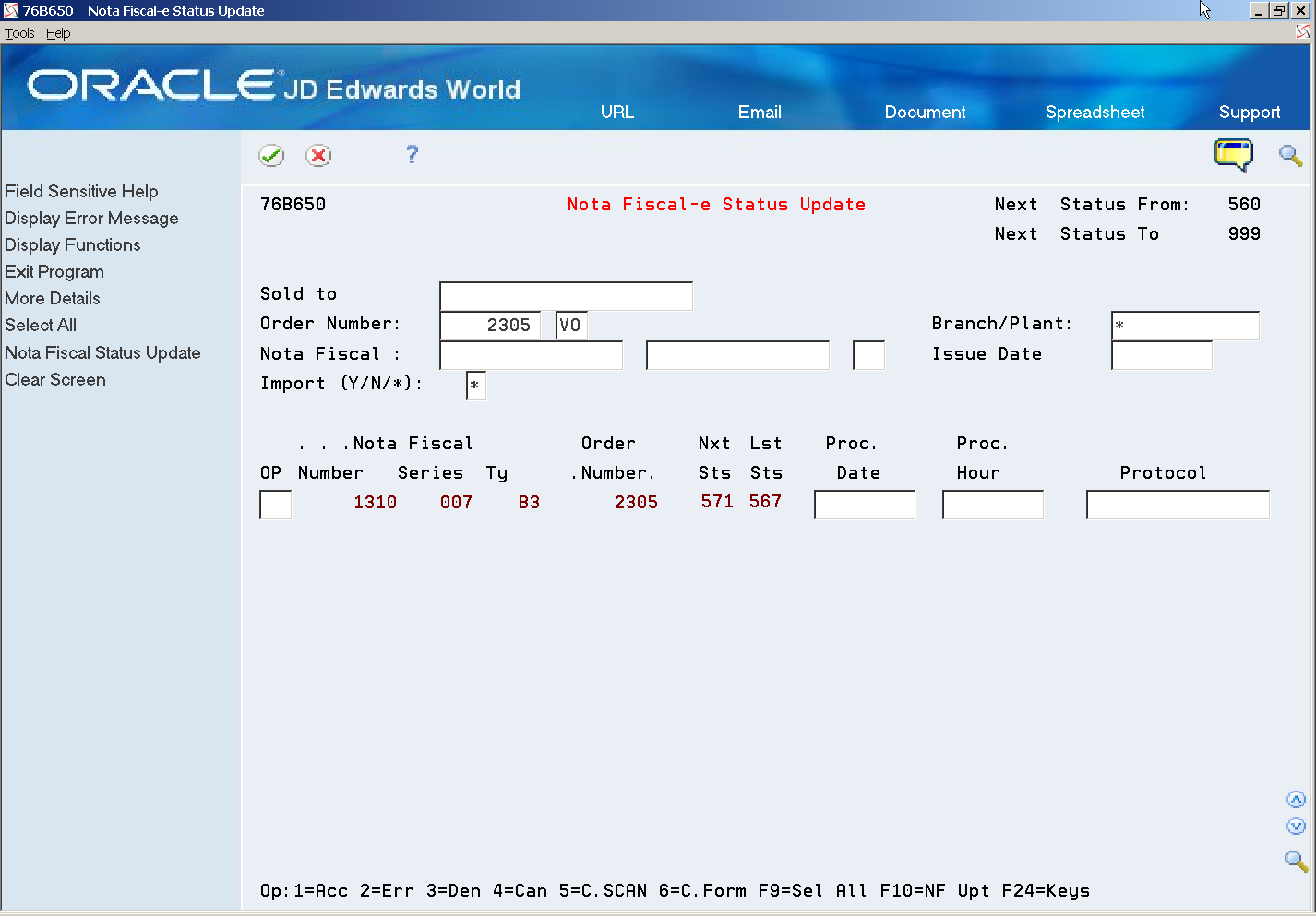Click the red X cancel icon
Screen dimensions: 1316x916
pos(318,156)
